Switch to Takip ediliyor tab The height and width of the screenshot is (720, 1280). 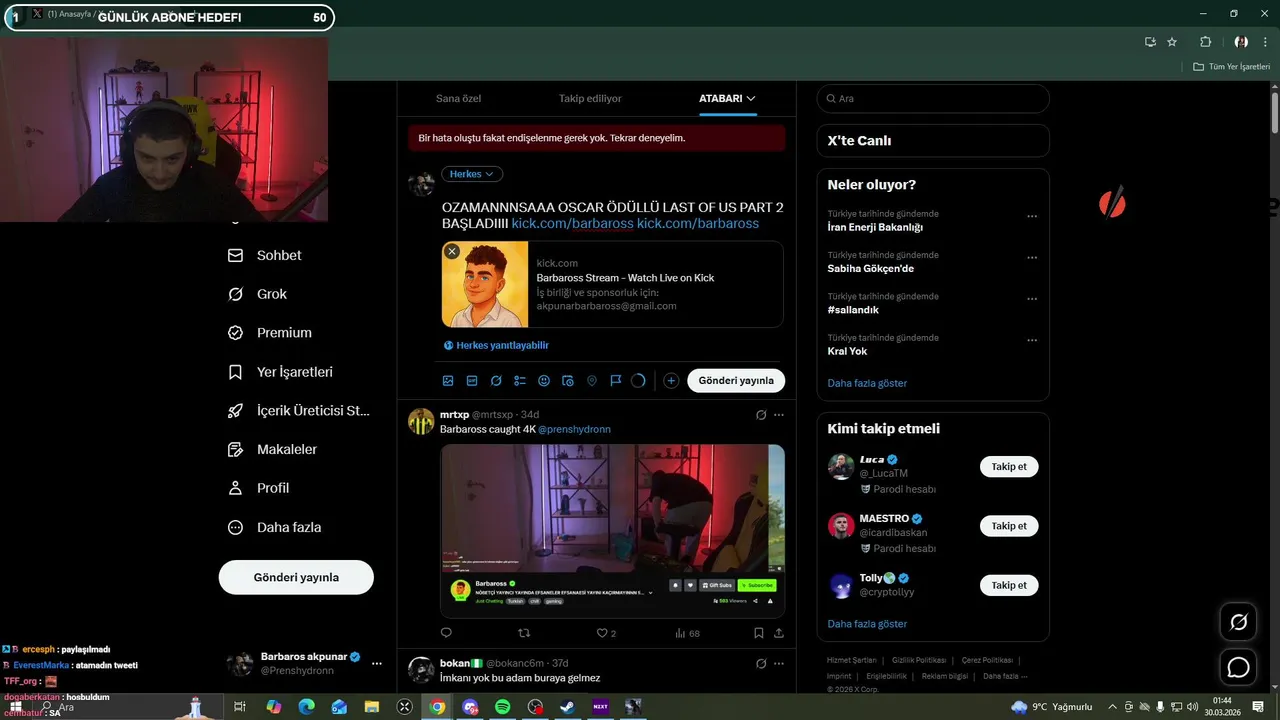pos(590,99)
